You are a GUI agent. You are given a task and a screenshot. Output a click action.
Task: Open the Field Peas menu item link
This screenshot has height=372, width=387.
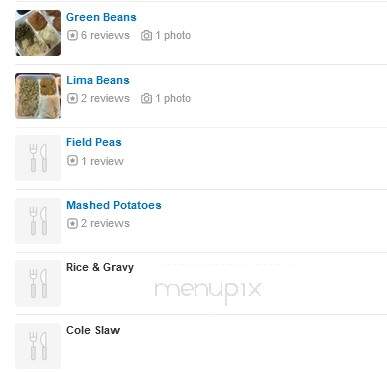94,142
